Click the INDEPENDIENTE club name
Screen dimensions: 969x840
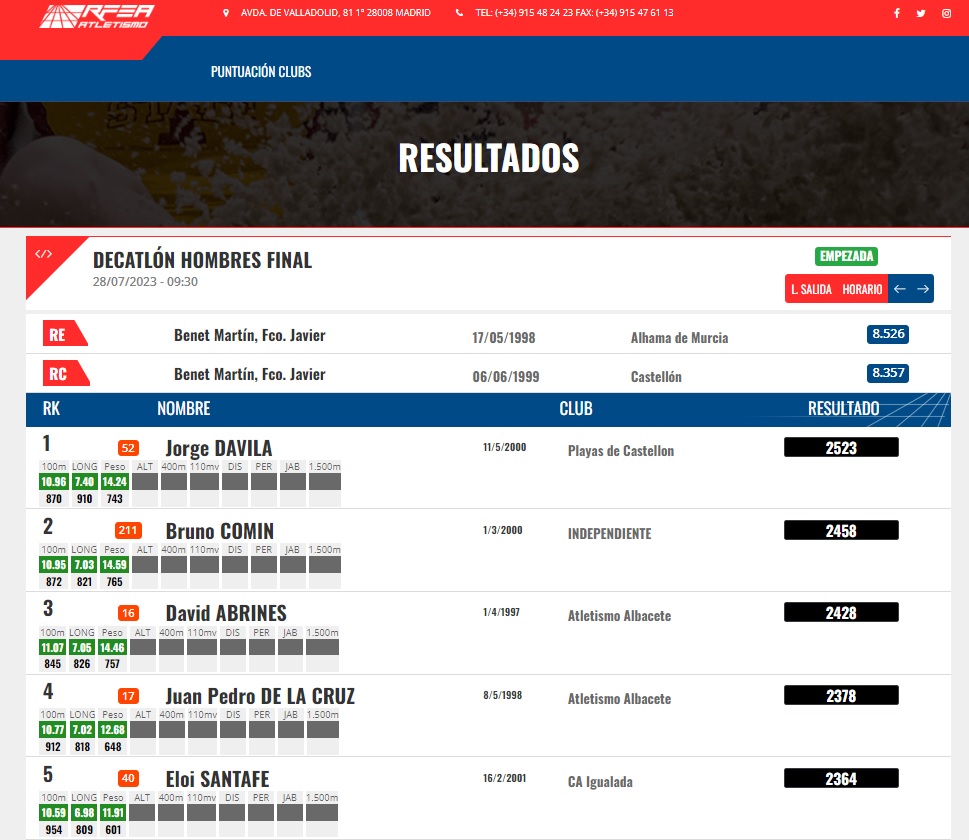(609, 533)
